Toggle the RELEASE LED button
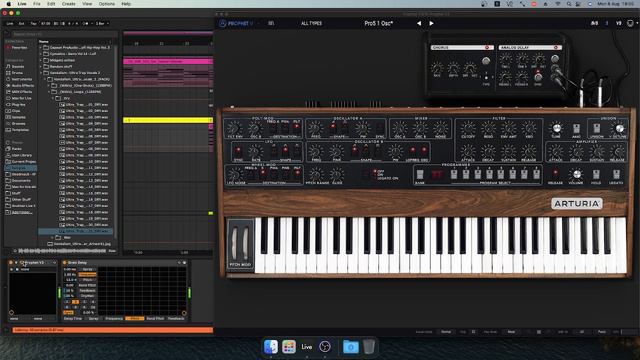This screenshot has width=640, height=360. [x=555, y=173]
